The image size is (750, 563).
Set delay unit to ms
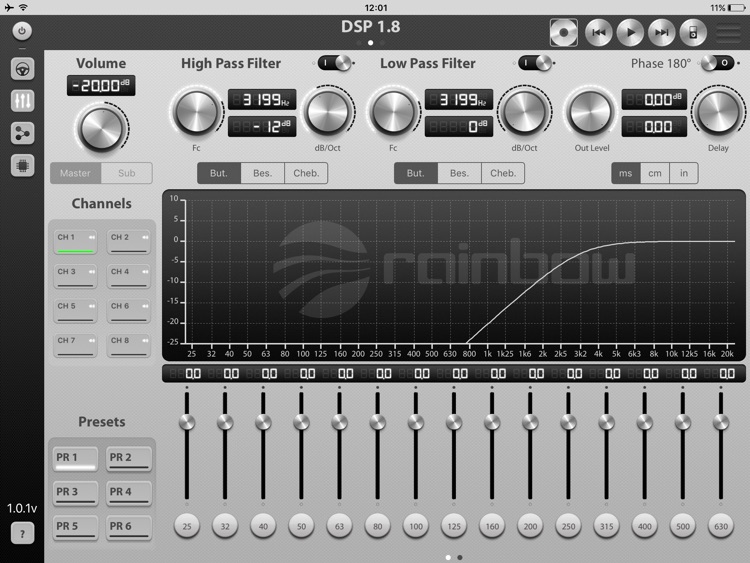[626, 173]
